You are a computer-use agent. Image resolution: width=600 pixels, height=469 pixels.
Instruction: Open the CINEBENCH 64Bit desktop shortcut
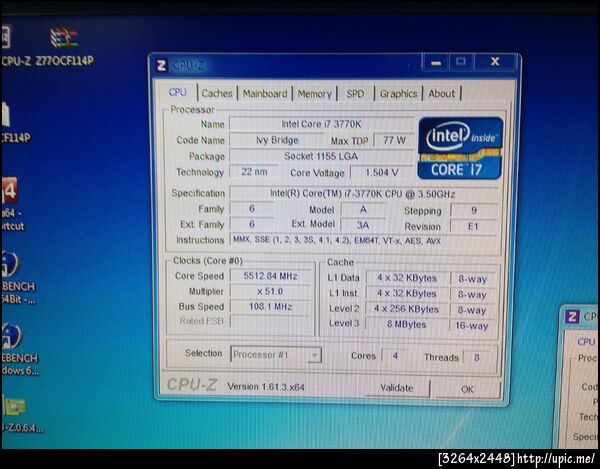10,264
